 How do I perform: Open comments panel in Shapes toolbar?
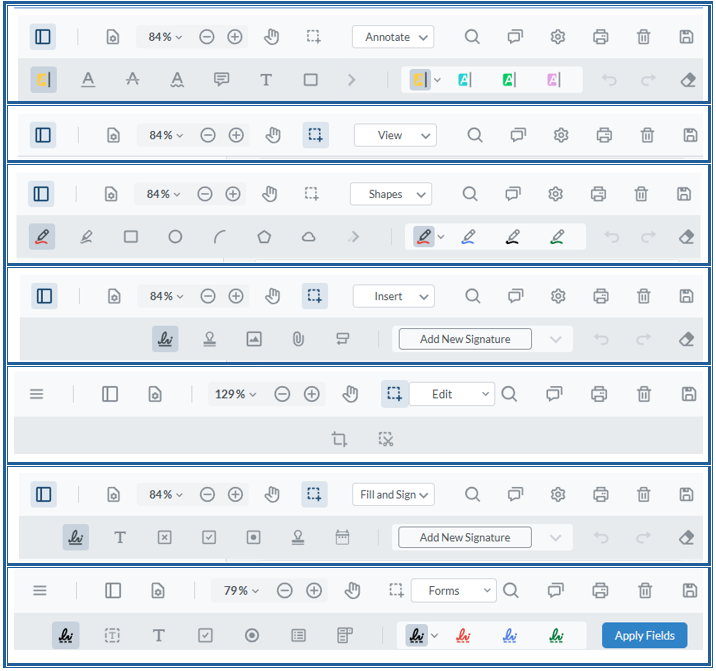tap(512, 194)
